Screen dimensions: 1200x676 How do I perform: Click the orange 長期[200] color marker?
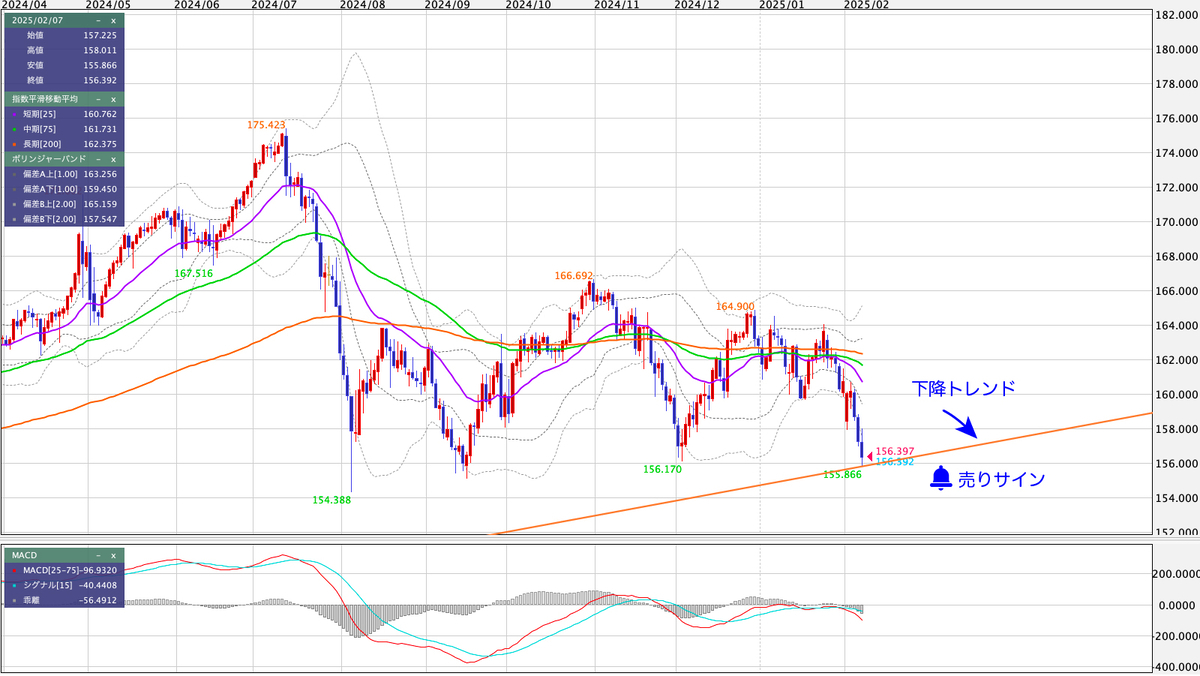(13, 144)
